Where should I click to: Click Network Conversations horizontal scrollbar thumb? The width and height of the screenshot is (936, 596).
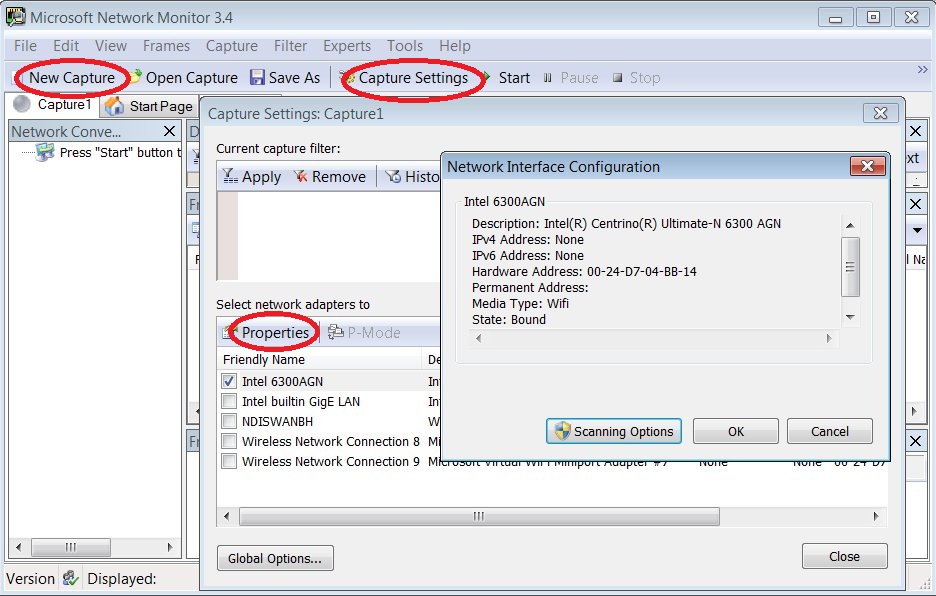(x=70, y=546)
